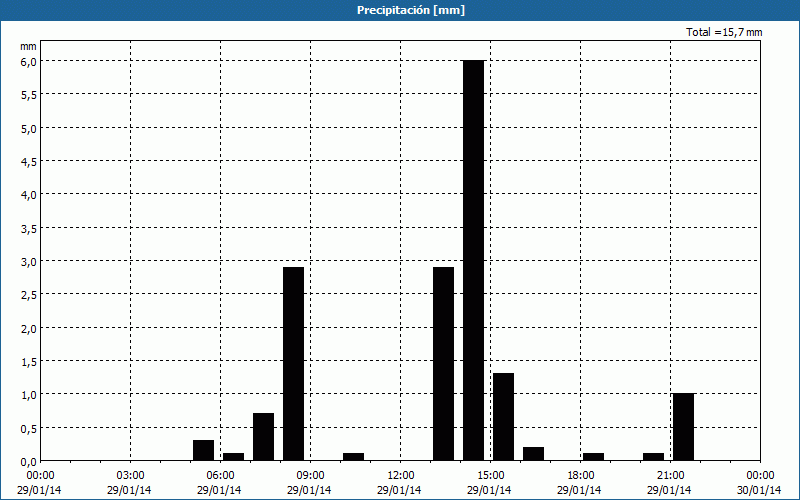800x500 pixels.
Task: Select the small bar between 10:00 and 11:00
Action: (354, 457)
